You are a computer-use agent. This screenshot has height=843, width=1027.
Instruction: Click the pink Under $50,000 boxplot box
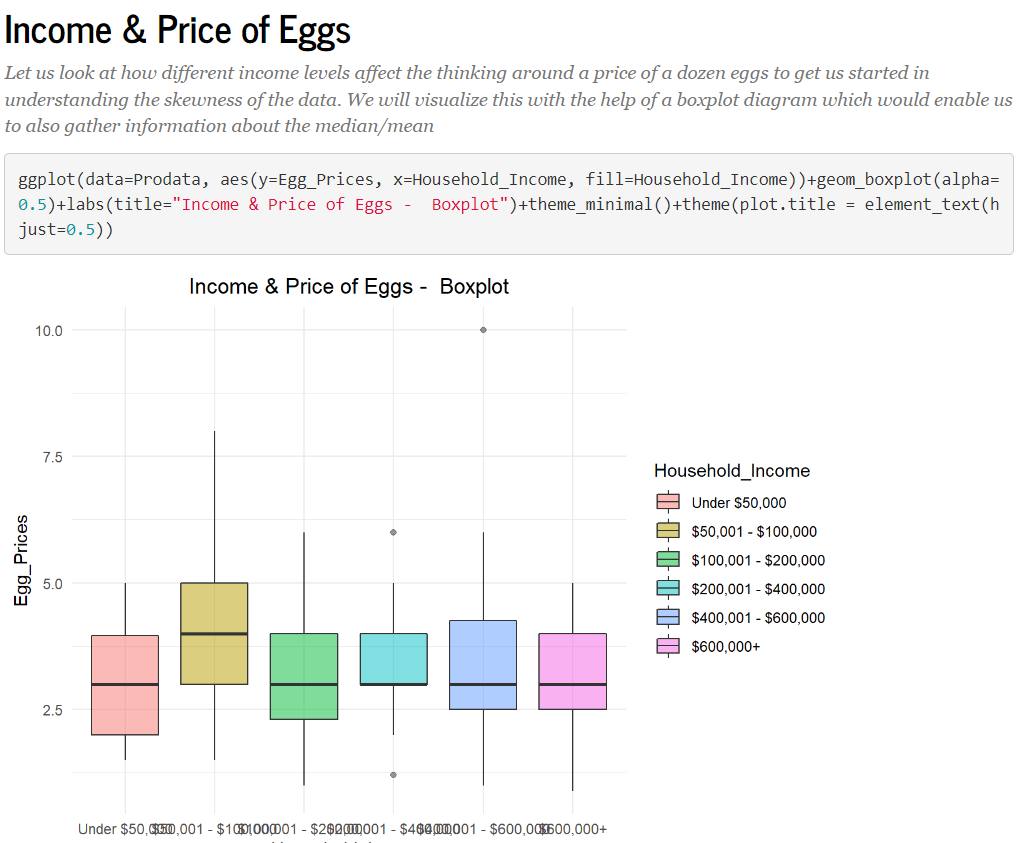125,685
